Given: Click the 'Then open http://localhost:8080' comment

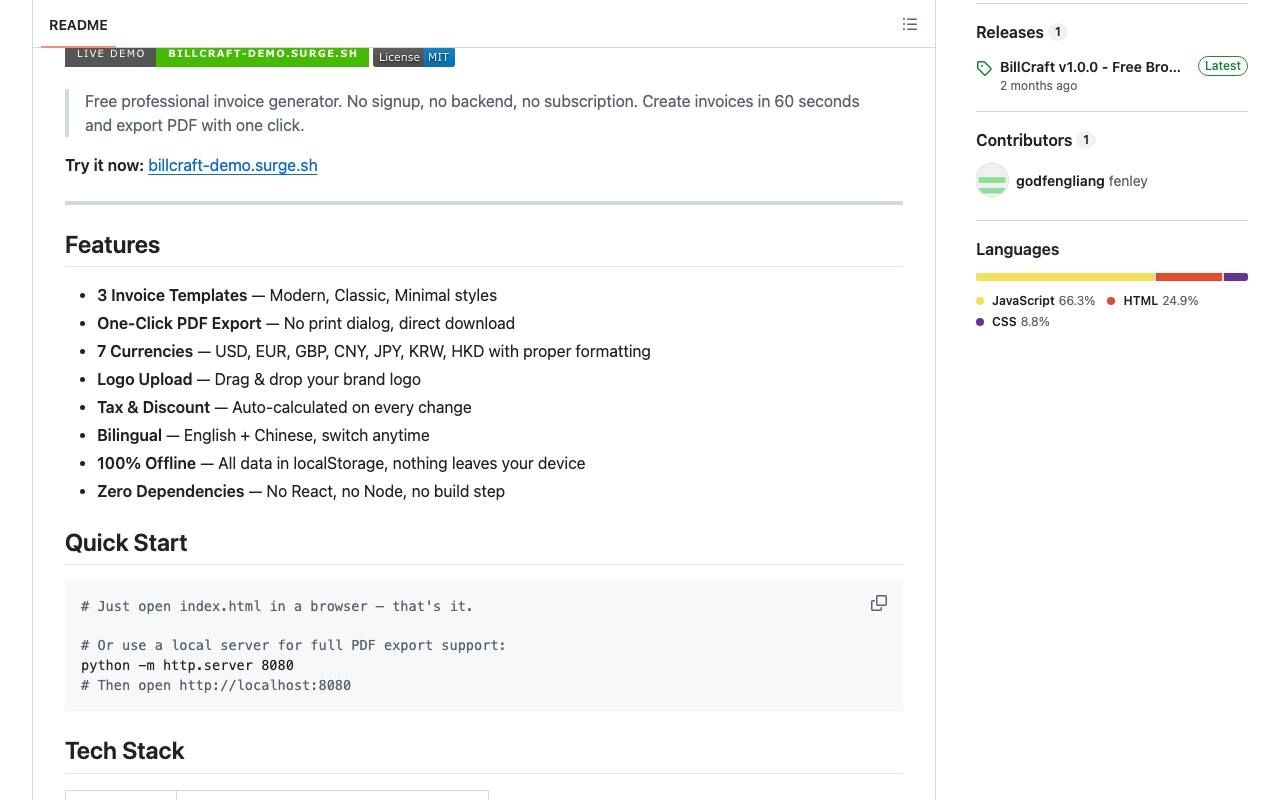Looking at the screenshot, I should [x=216, y=685].
